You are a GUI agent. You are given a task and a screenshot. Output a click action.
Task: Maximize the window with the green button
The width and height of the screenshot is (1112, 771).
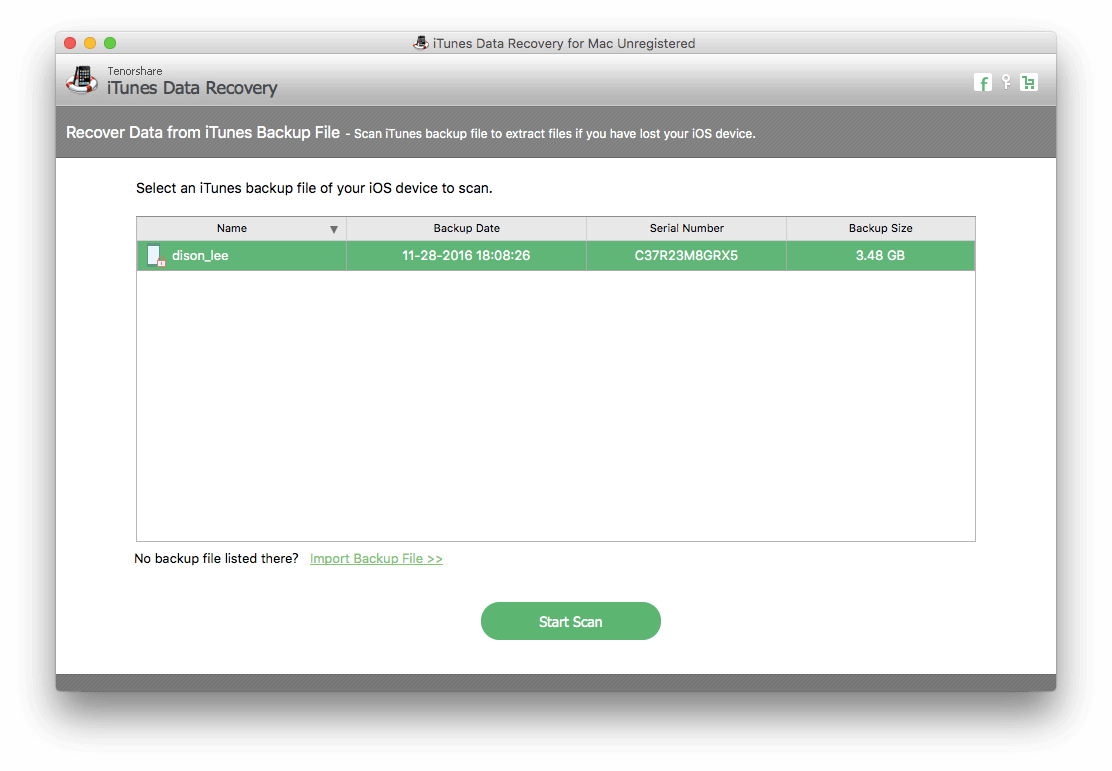pyautogui.click(x=110, y=43)
